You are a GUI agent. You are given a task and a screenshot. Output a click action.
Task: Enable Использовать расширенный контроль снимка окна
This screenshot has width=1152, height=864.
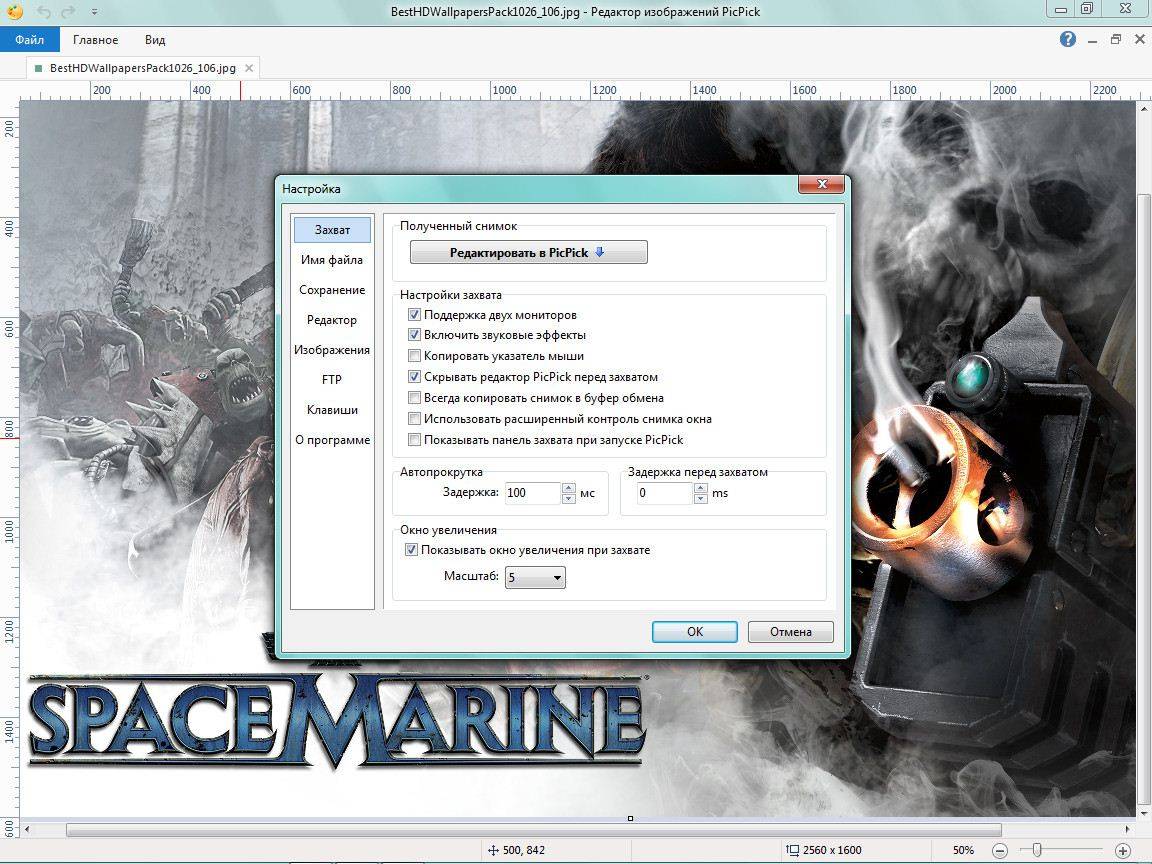(x=414, y=420)
